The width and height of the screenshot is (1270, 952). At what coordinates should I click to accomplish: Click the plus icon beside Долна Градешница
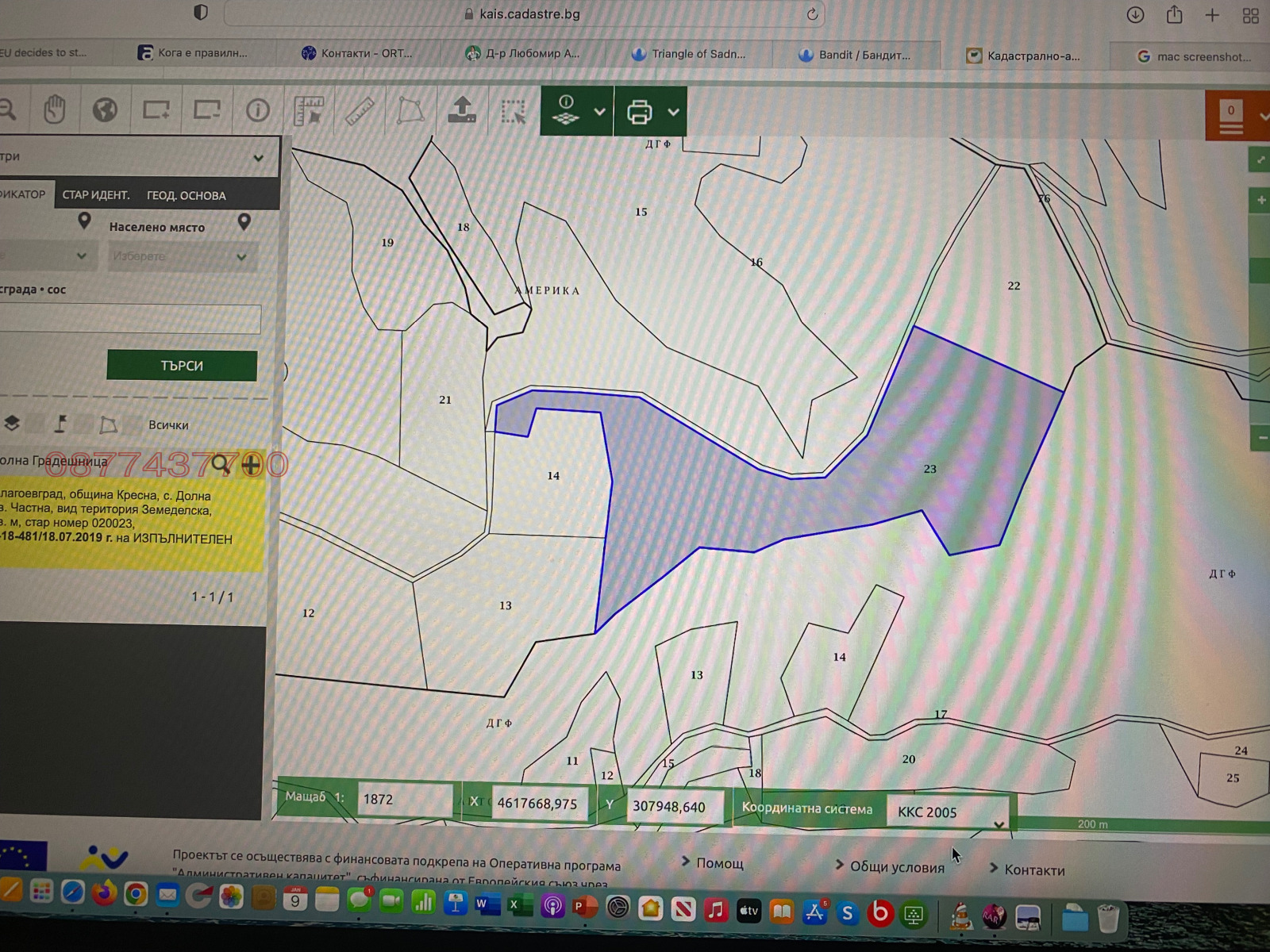(251, 464)
